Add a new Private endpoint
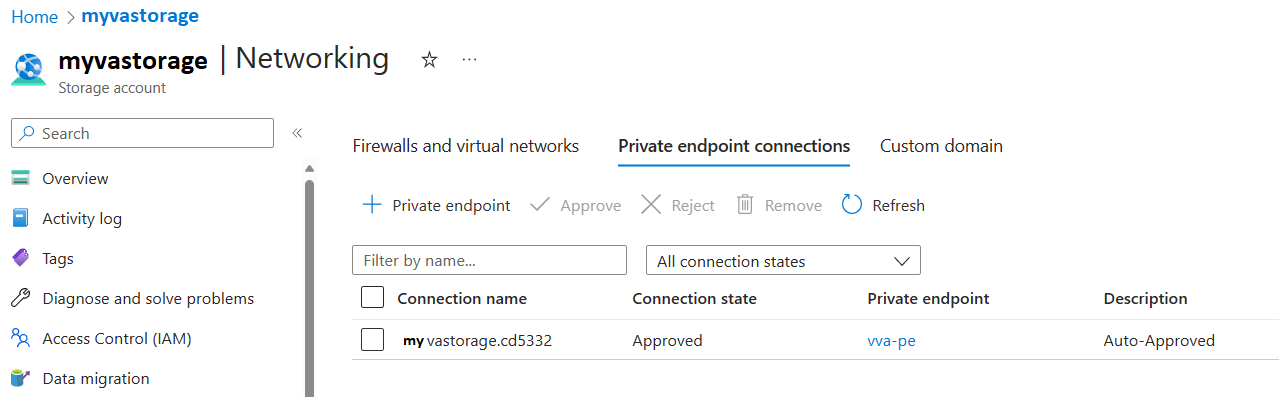This screenshot has height=397, width=1279. [x=436, y=205]
